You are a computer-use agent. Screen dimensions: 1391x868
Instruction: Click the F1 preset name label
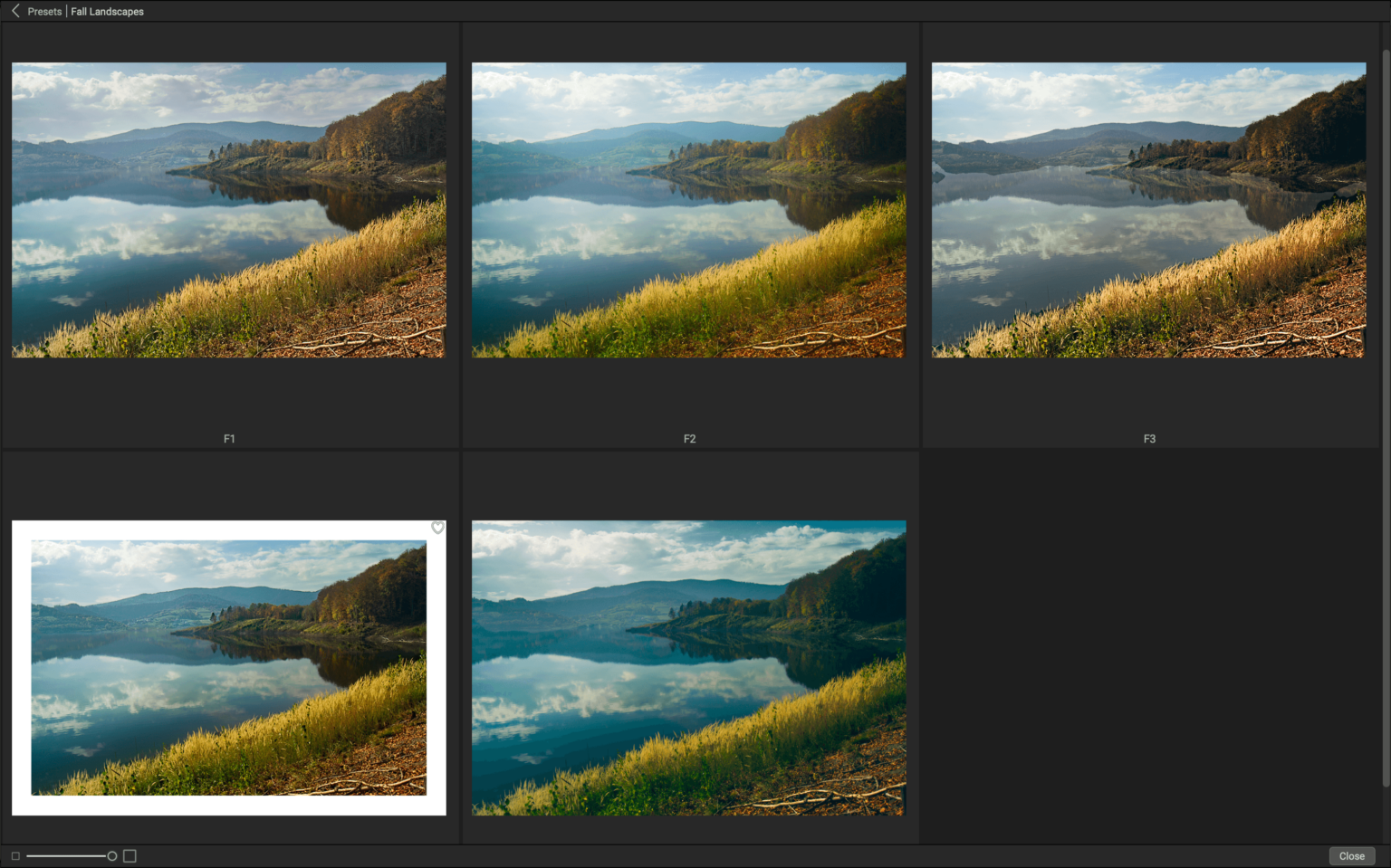tap(229, 438)
